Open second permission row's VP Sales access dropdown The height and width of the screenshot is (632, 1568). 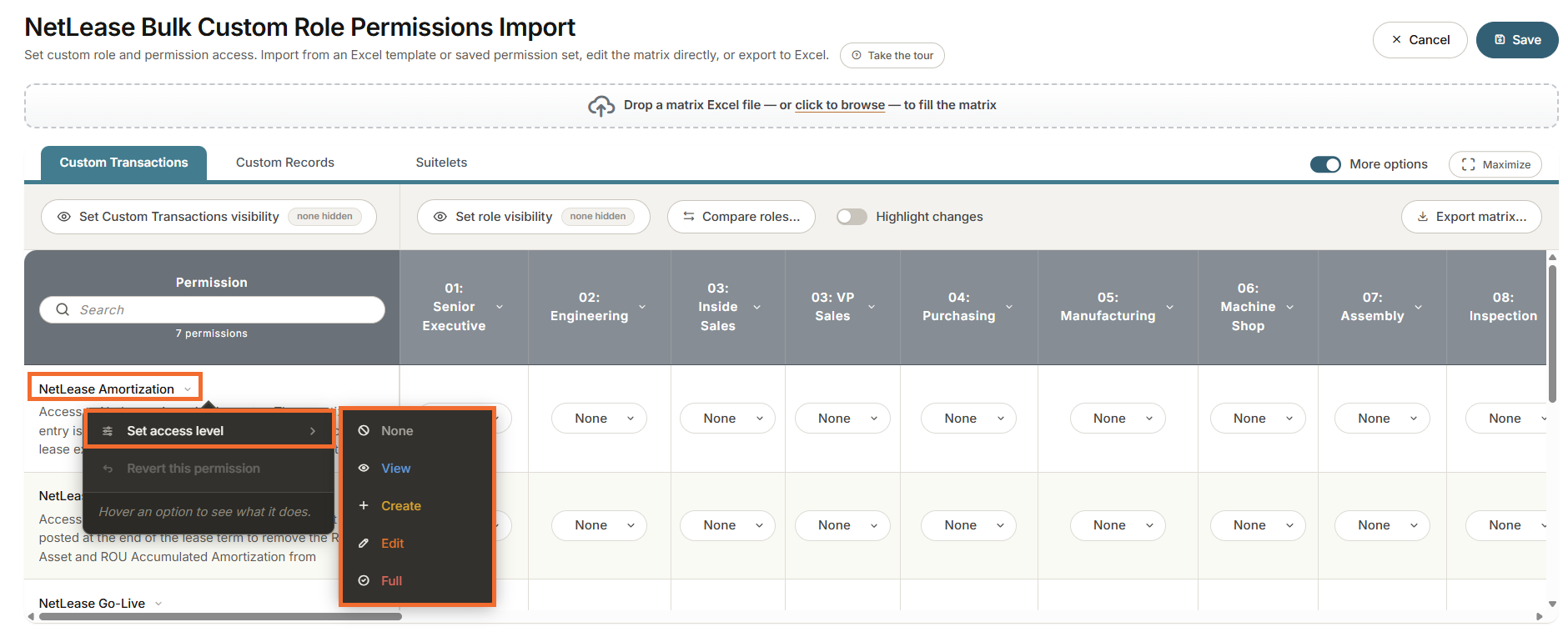tap(842, 525)
